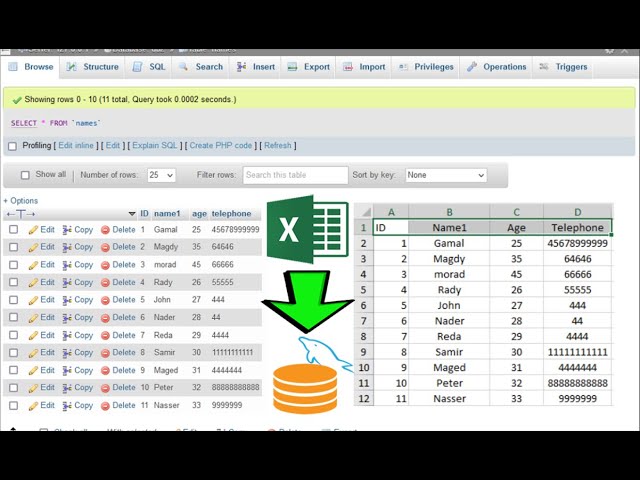Select the checkbox for the Reda row
The width and height of the screenshot is (640, 480).
coord(13,335)
